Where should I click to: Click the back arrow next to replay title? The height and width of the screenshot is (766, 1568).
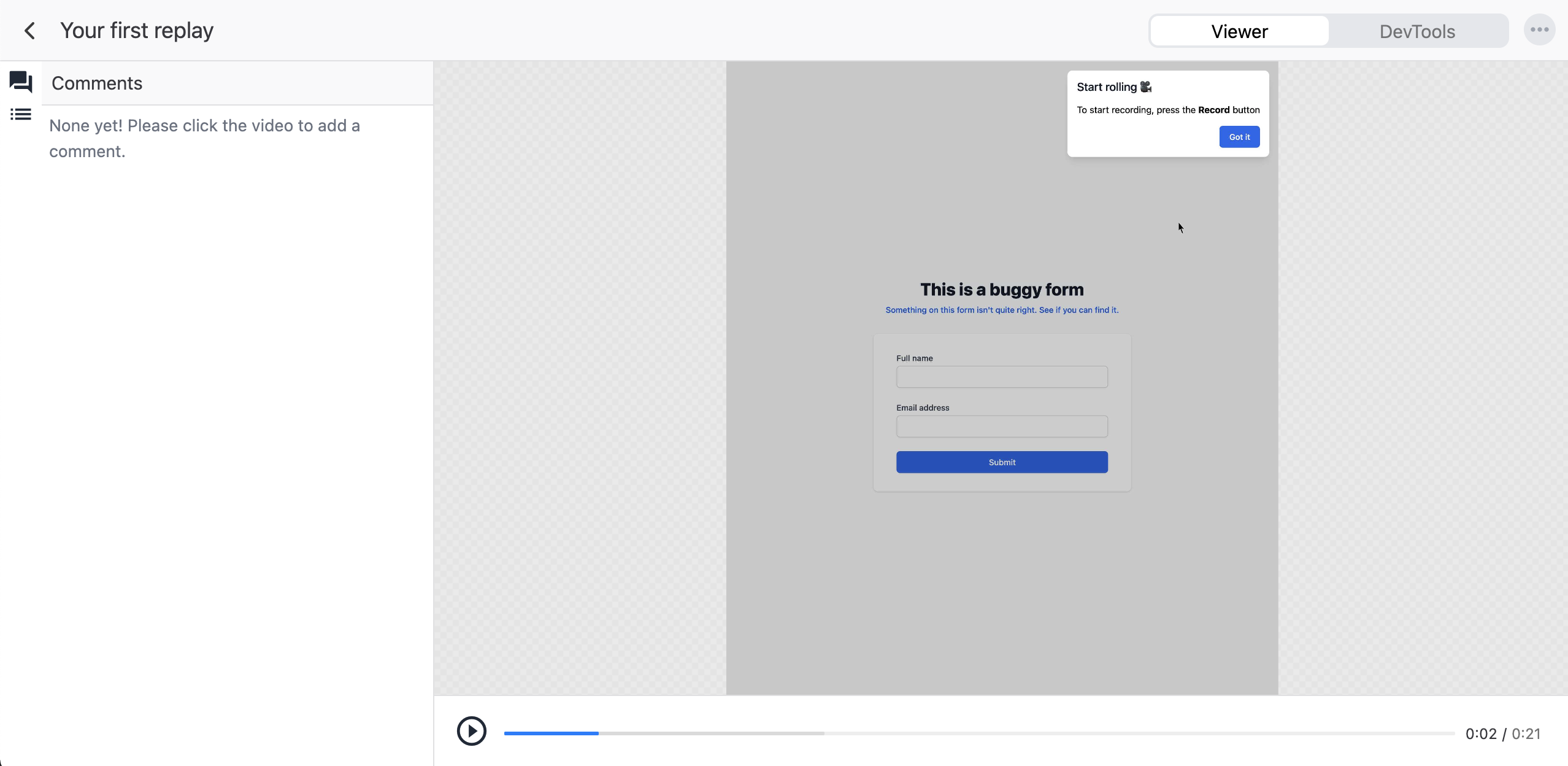30,29
